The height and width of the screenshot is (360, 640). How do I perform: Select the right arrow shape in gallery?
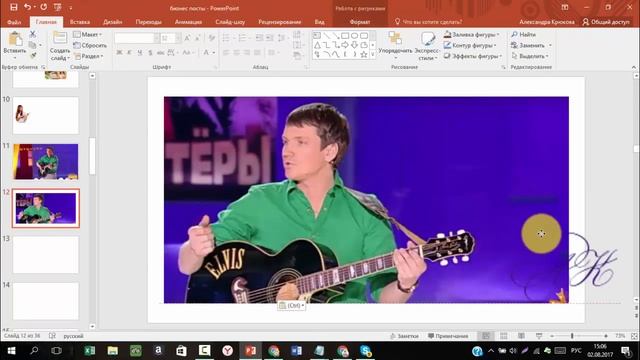point(345,45)
